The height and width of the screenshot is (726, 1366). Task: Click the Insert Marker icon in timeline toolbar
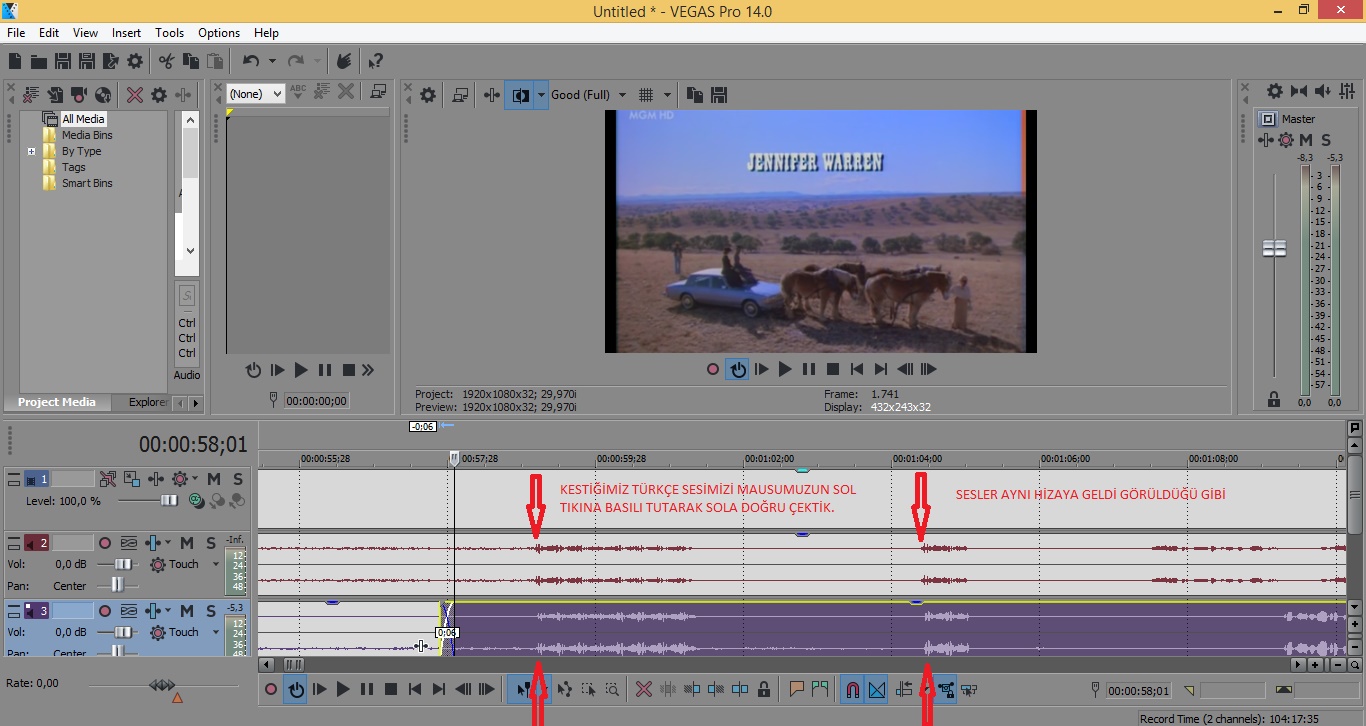point(797,689)
